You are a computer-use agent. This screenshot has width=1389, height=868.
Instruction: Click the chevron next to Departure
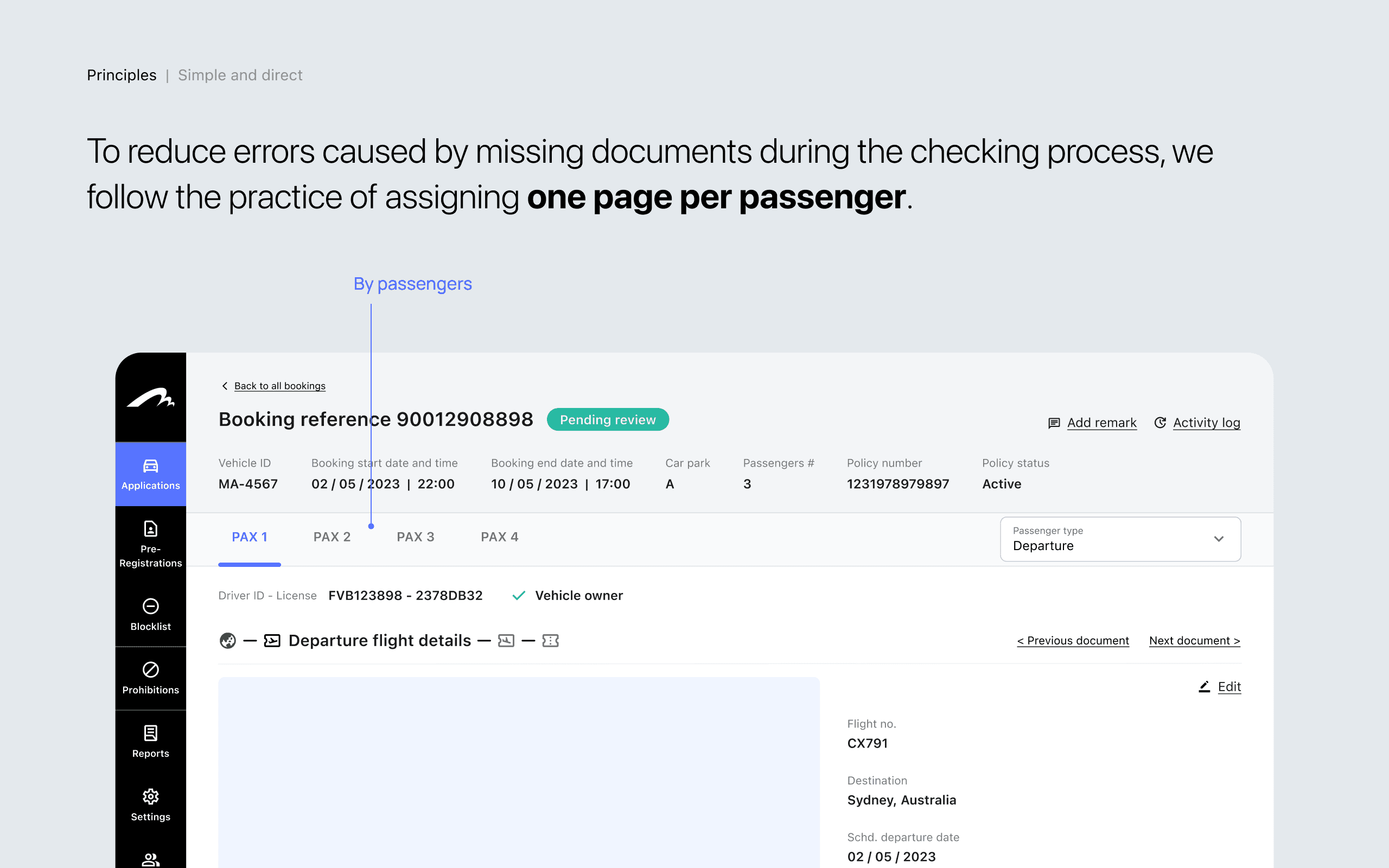pos(1219,539)
